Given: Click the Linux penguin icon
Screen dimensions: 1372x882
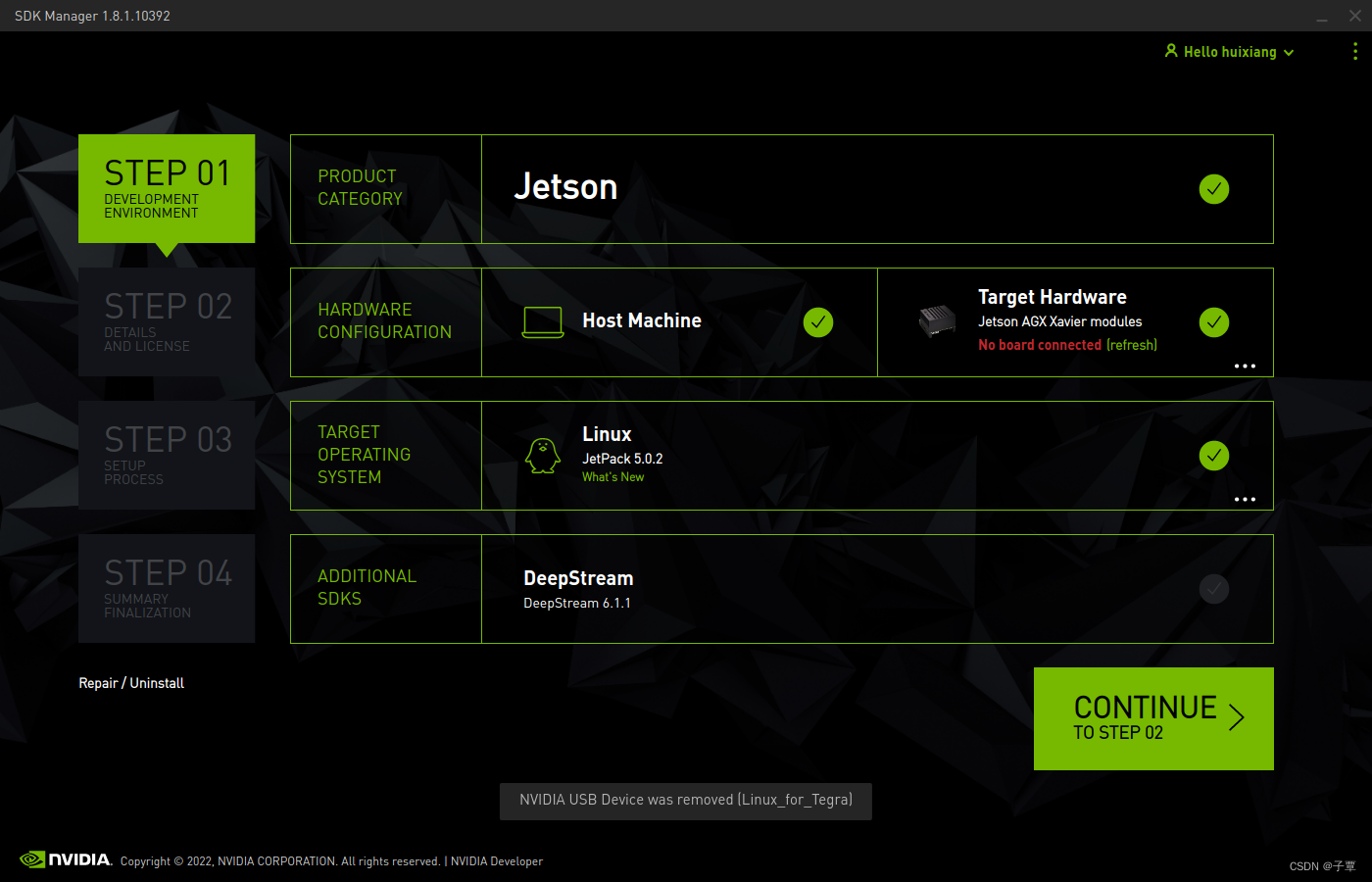Looking at the screenshot, I should pyautogui.click(x=543, y=456).
